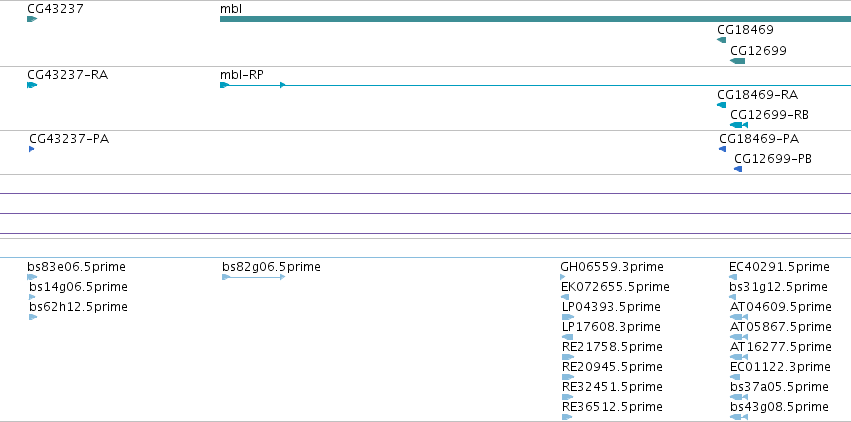Click the AT16277.5prime feature glyph

tap(739, 357)
